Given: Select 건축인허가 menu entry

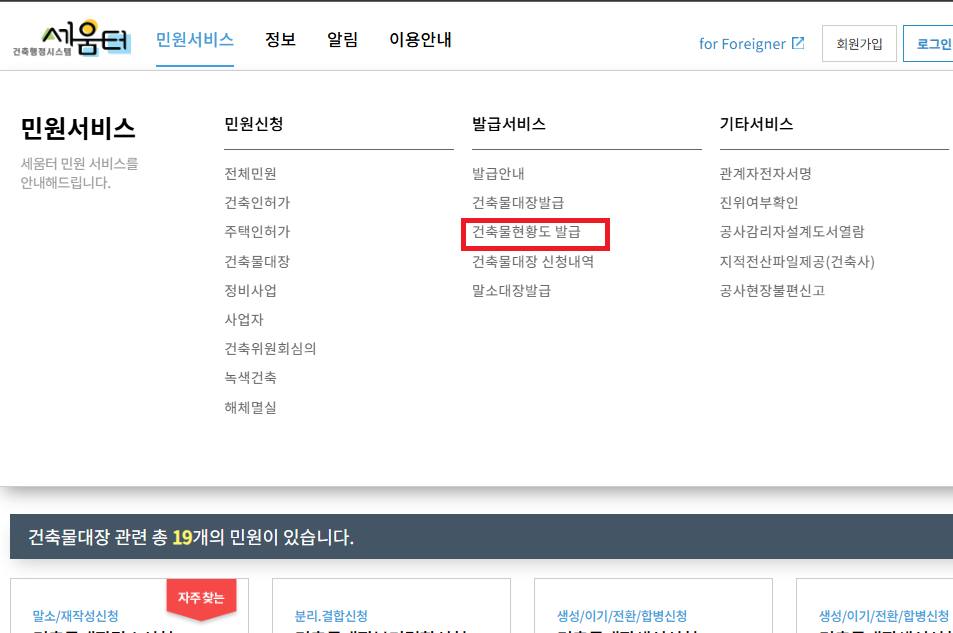Looking at the screenshot, I should 257,202.
